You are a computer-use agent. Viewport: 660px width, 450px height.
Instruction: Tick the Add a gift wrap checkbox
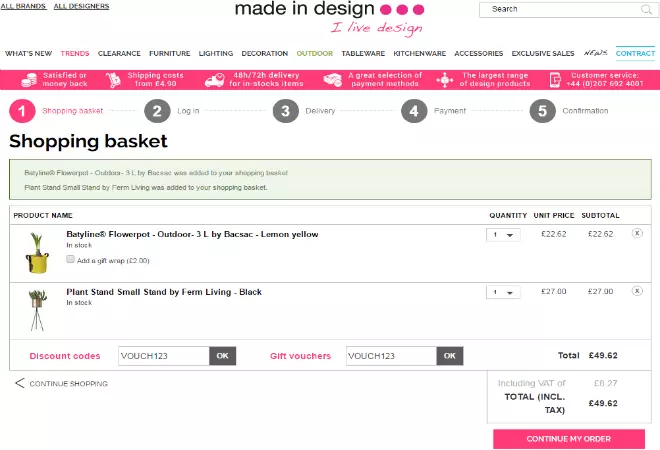coord(70,259)
